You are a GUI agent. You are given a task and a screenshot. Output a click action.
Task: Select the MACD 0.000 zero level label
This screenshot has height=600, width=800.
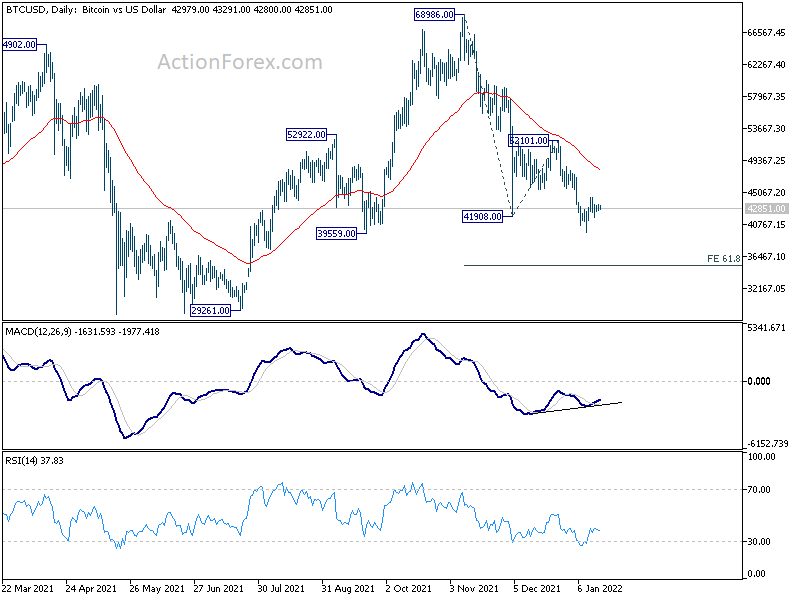click(759, 381)
